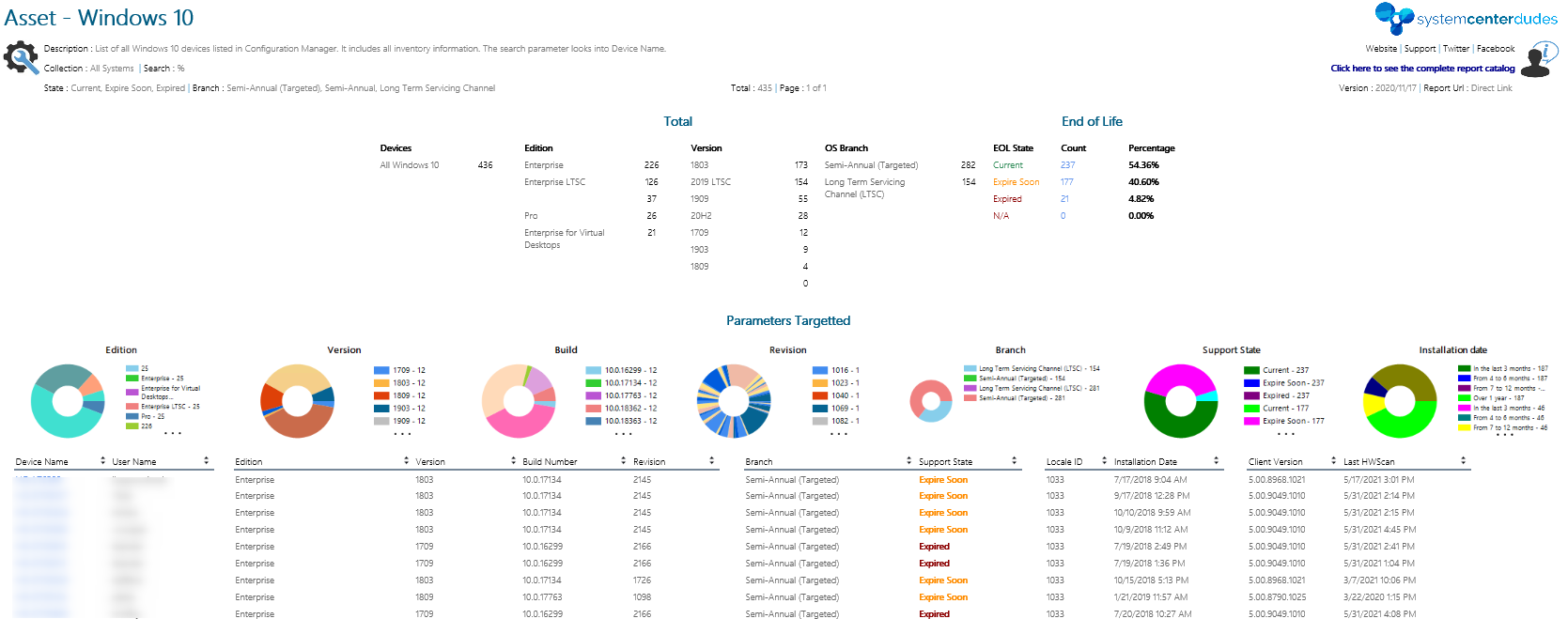Click the Installation date donut chart
1568x619 pixels.
point(1400,401)
